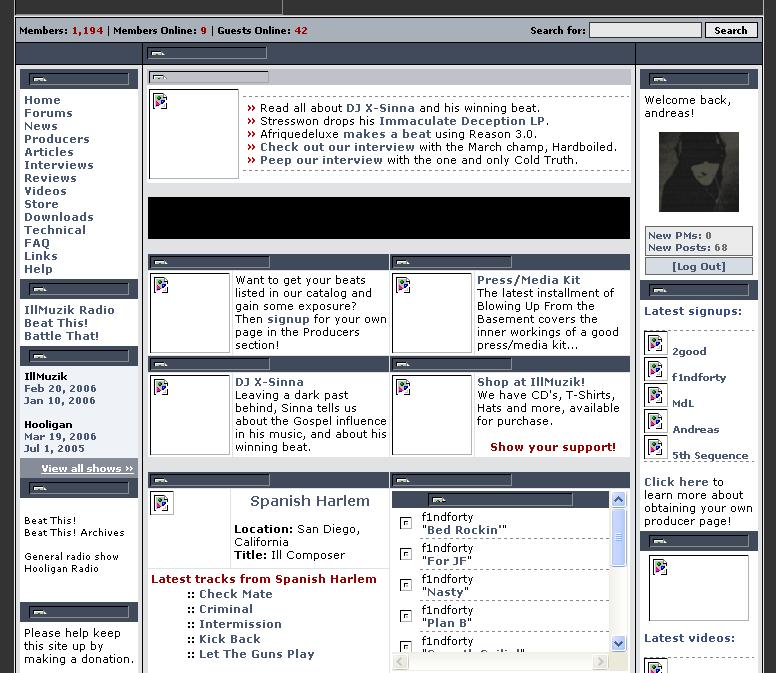Open the Help page
Viewport: 776px width, 673px height.
(38, 269)
